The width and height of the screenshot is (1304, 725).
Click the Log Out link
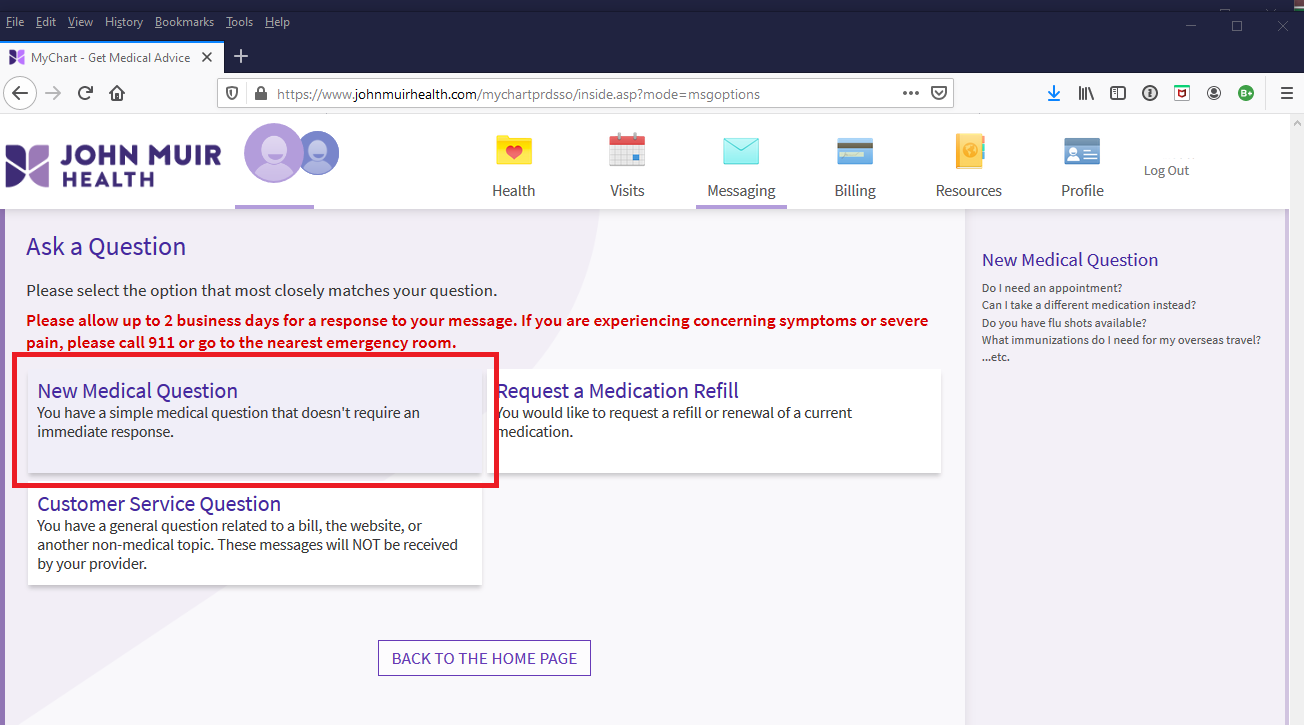pyautogui.click(x=1166, y=171)
